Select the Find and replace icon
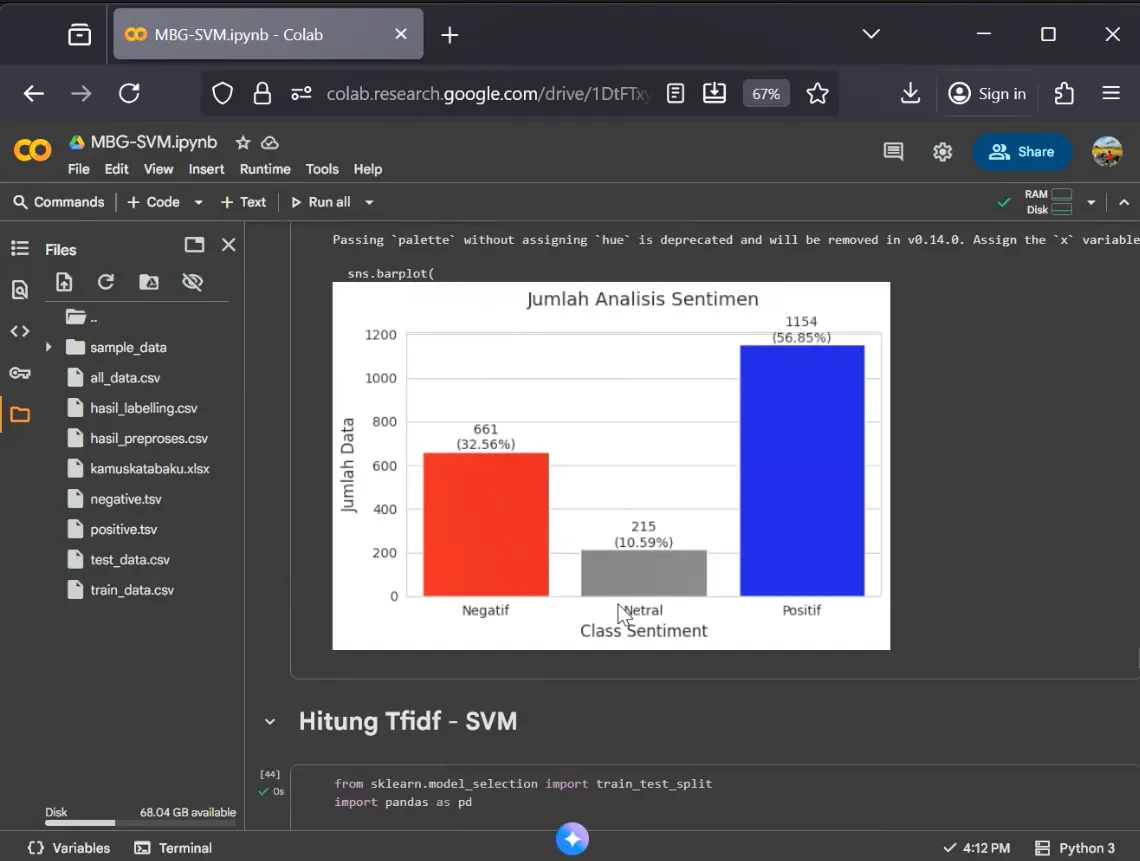Image resolution: width=1140 pixels, height=861 pixels. point(20,289)
